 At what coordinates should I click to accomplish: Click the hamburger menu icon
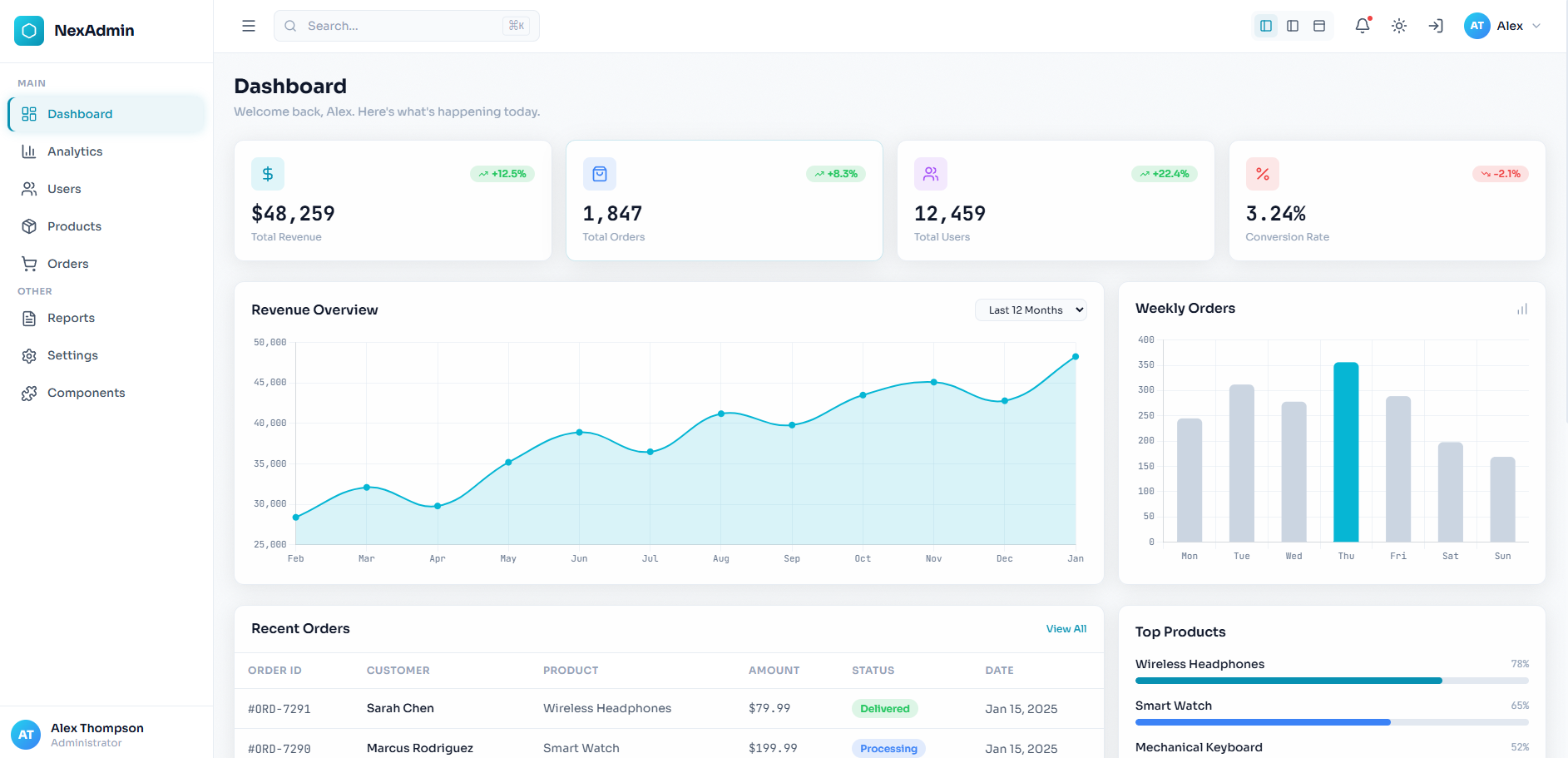(248, 26)
